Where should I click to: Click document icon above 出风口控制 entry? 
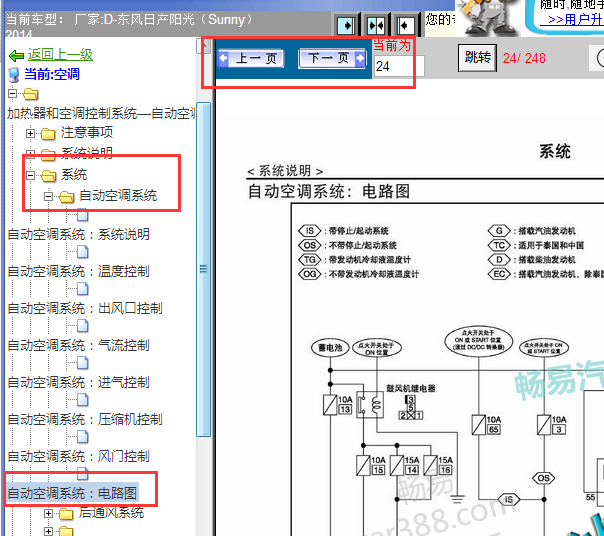click(x=82, y=289)
